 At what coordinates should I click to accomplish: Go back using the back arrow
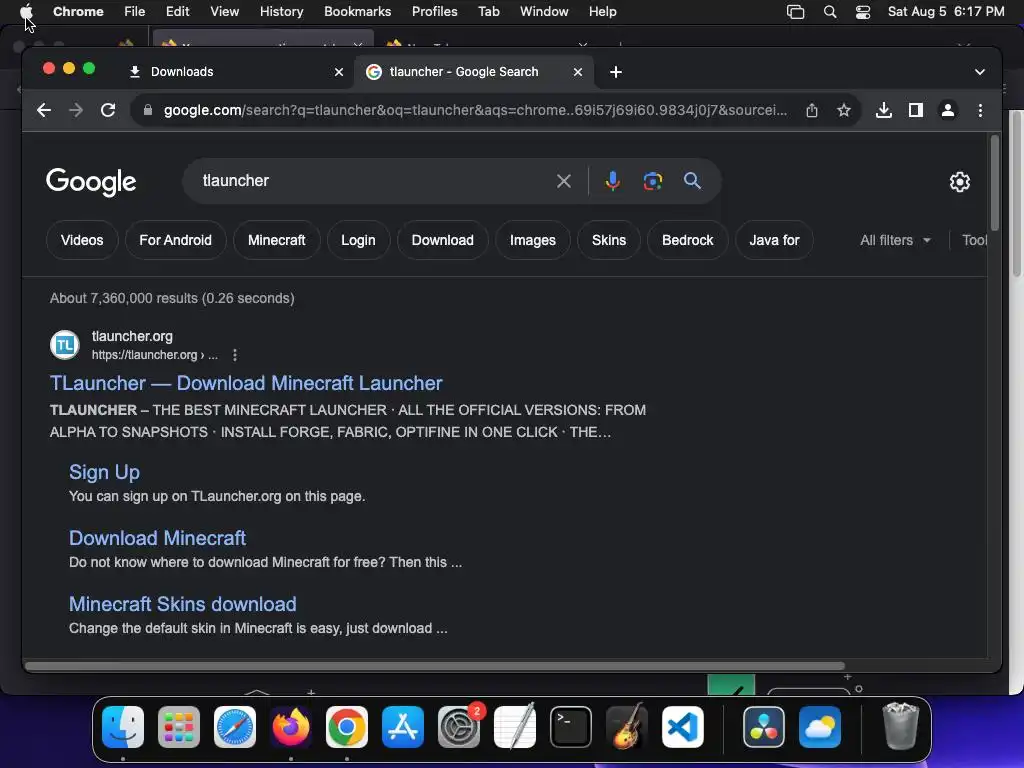pyautogui.click(x=44, y=110)
